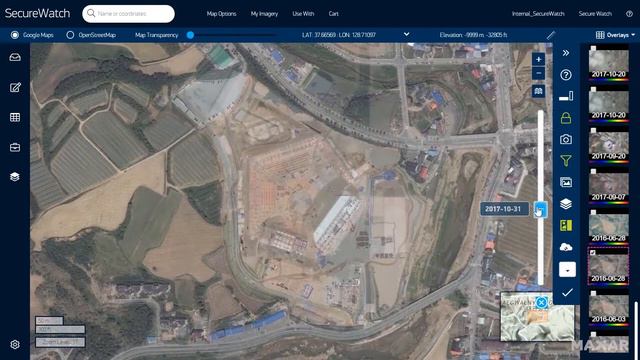
Task: Click the measure ruler icon near Elevation
Action: (551, 35)
